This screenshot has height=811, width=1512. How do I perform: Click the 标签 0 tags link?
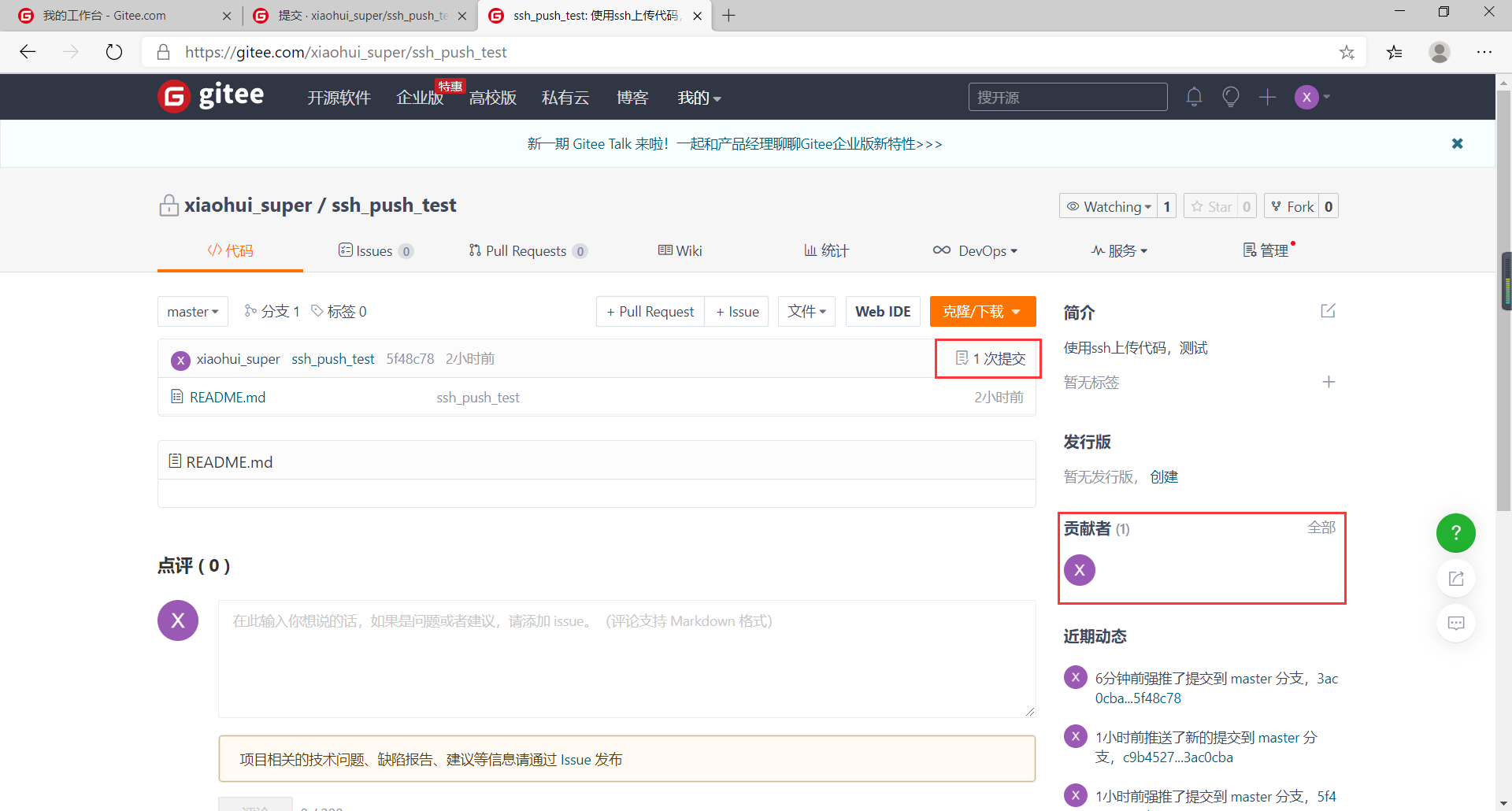[x=339, y=312]
